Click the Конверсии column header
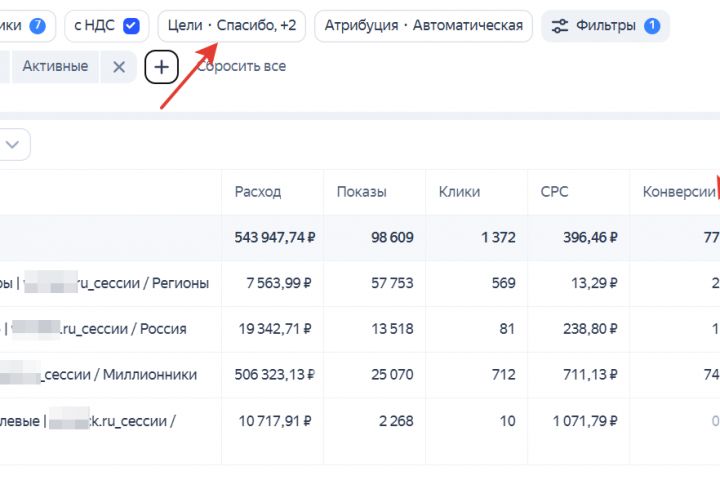Viewport: 720px width, 480px height. [x=678, y=192]
